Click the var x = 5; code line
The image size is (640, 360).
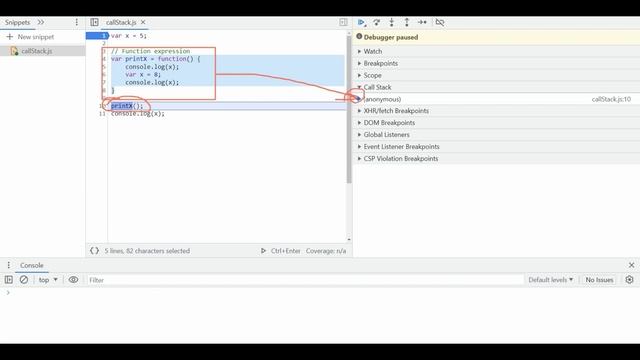pos(129,36)
